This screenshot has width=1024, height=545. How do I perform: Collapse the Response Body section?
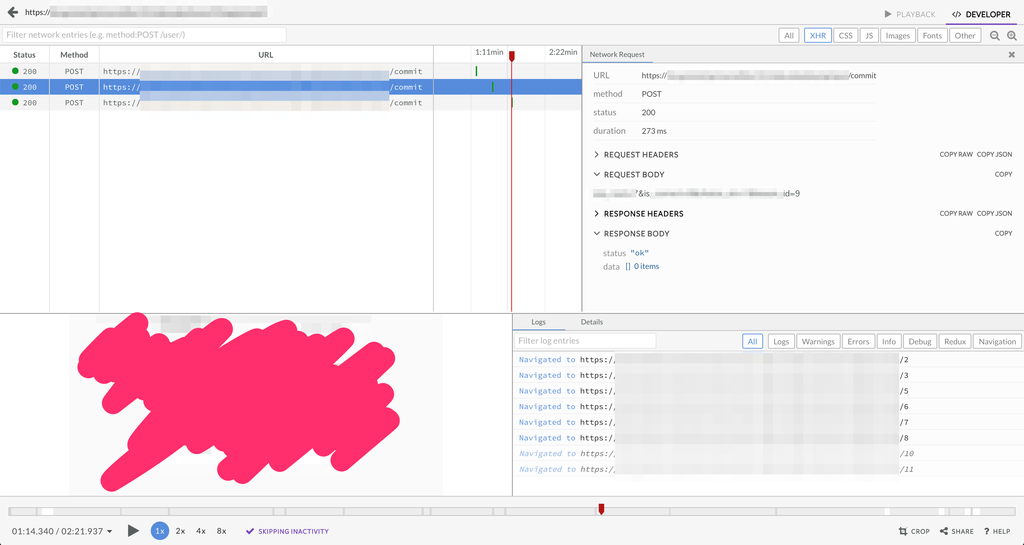coord(631,233)
